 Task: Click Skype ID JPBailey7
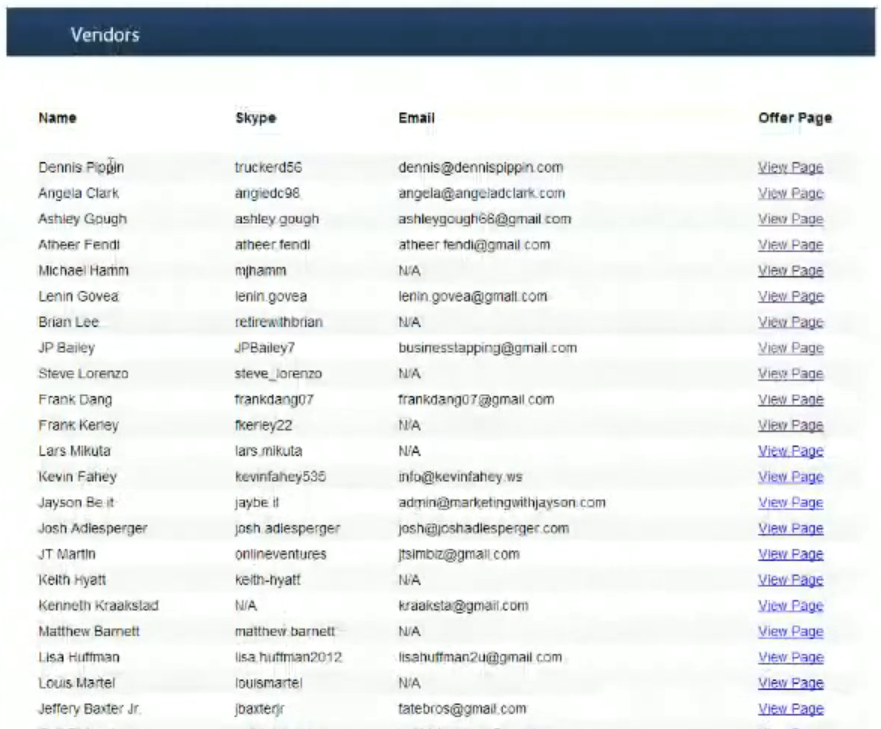point(265,348)
